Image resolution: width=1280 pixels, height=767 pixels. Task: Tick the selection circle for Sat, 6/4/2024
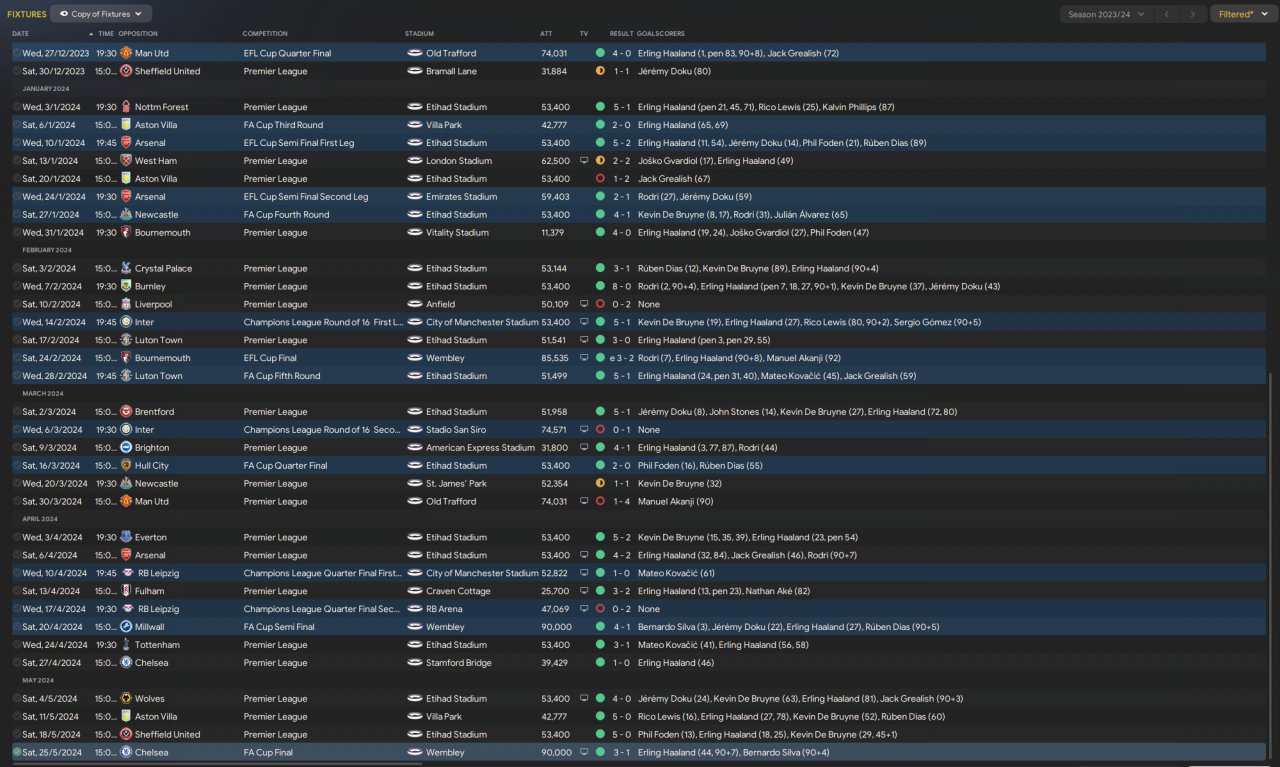click(x=17, y=556)
